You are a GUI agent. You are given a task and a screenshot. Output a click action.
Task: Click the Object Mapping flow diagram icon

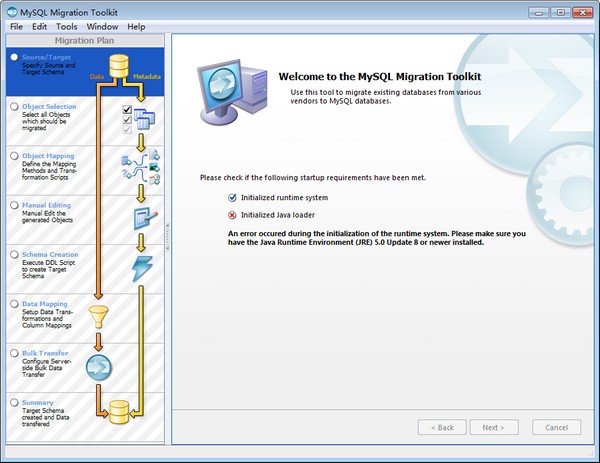point(140,167)
